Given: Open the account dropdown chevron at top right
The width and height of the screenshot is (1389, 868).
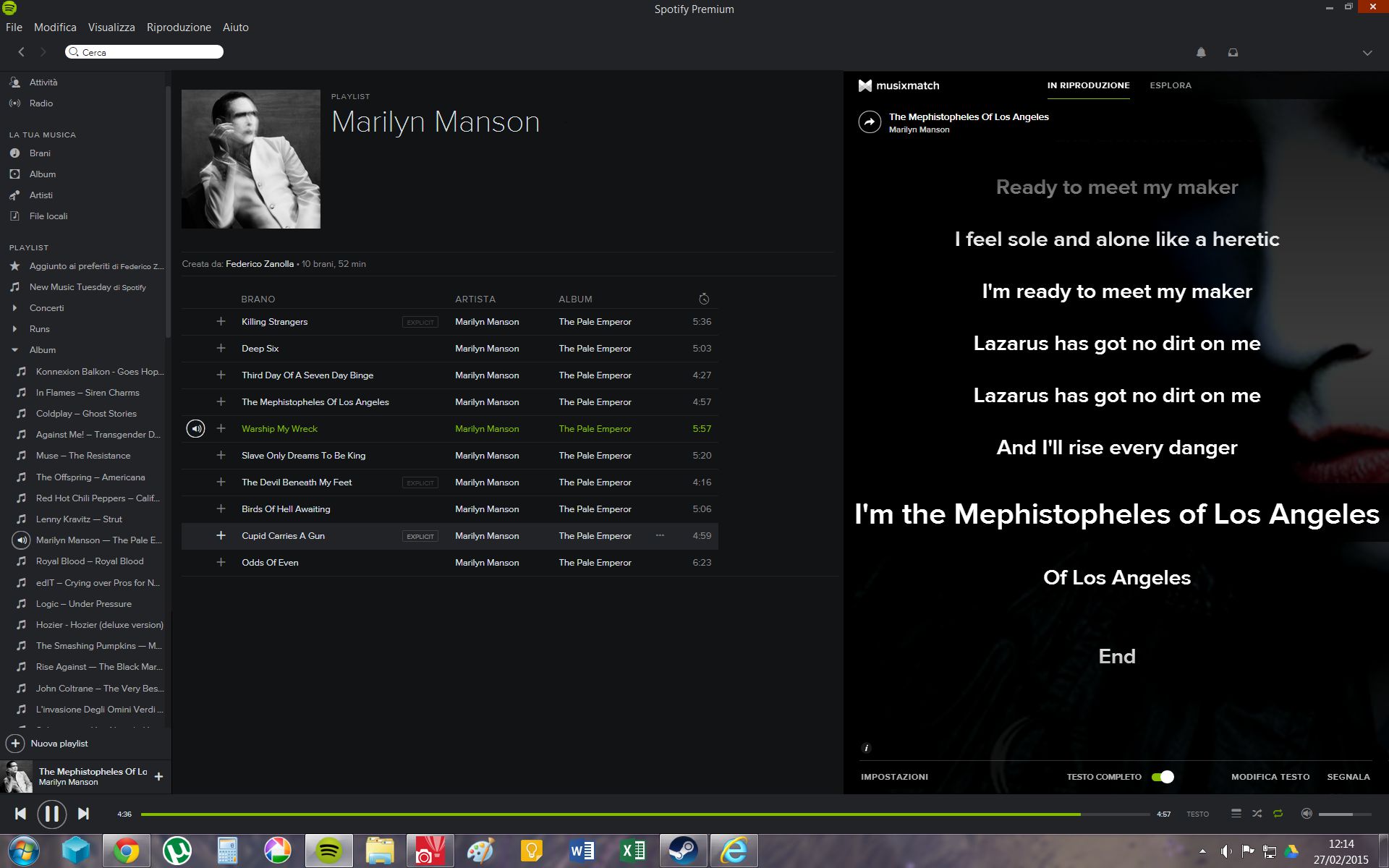Looking at the screenshot, I should tap(1367, 53).
